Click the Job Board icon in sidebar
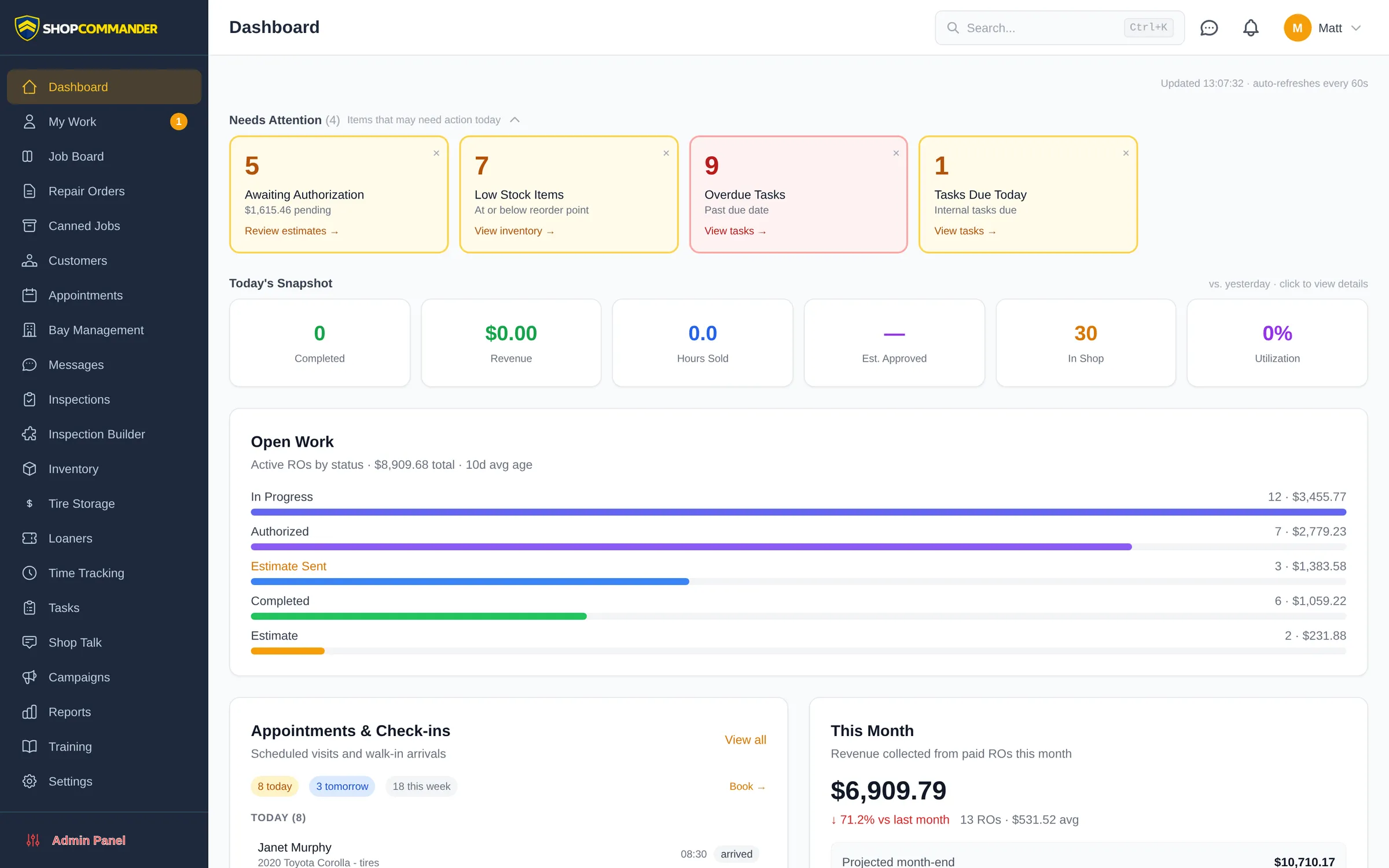Viewport: 1389px width, 868px height. pos(28,156)
